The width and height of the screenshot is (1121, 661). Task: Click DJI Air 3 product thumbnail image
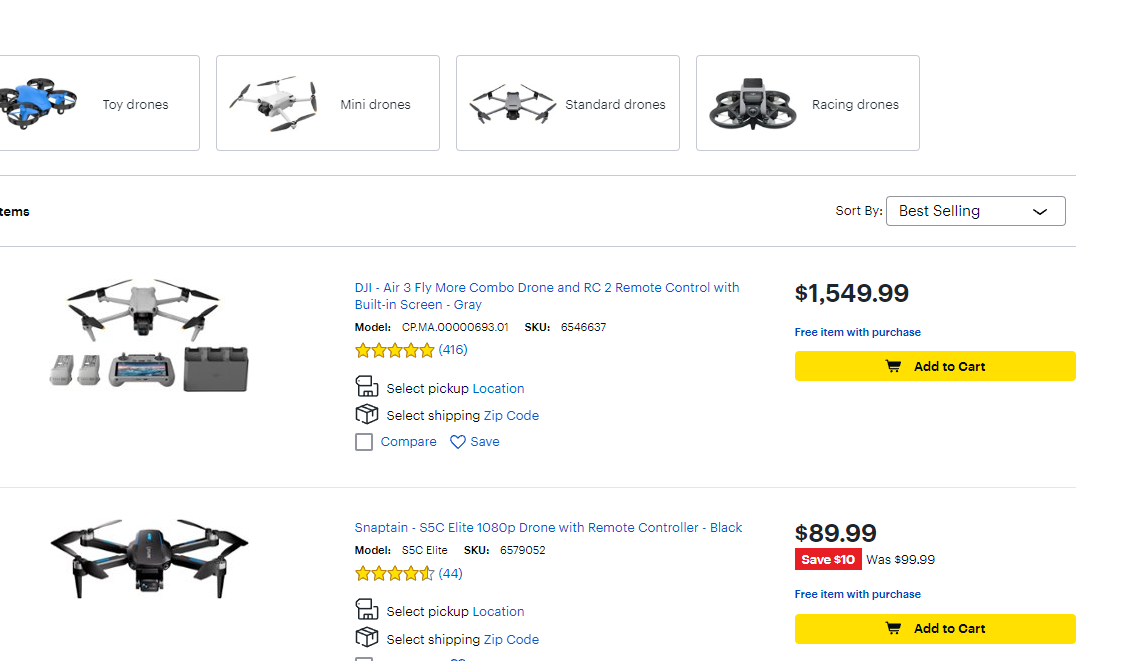pyautogui.click(x=148, y=336)
